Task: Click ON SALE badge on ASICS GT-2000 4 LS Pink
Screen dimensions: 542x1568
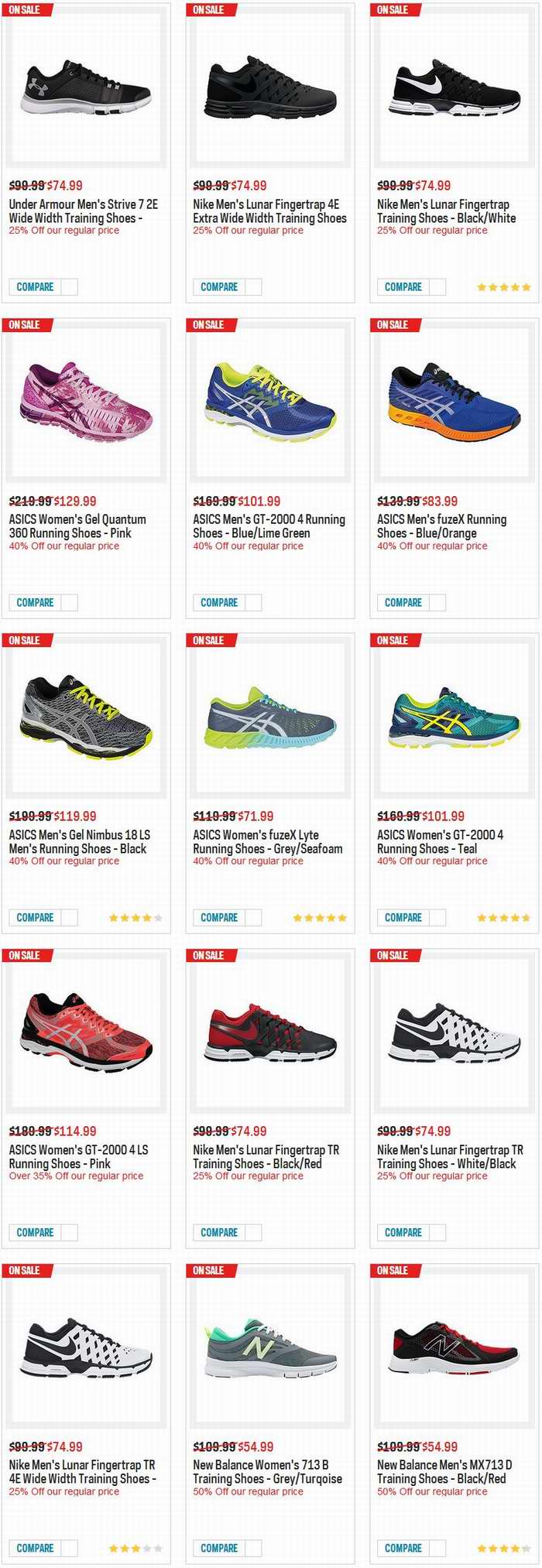Action: [25, 956]
